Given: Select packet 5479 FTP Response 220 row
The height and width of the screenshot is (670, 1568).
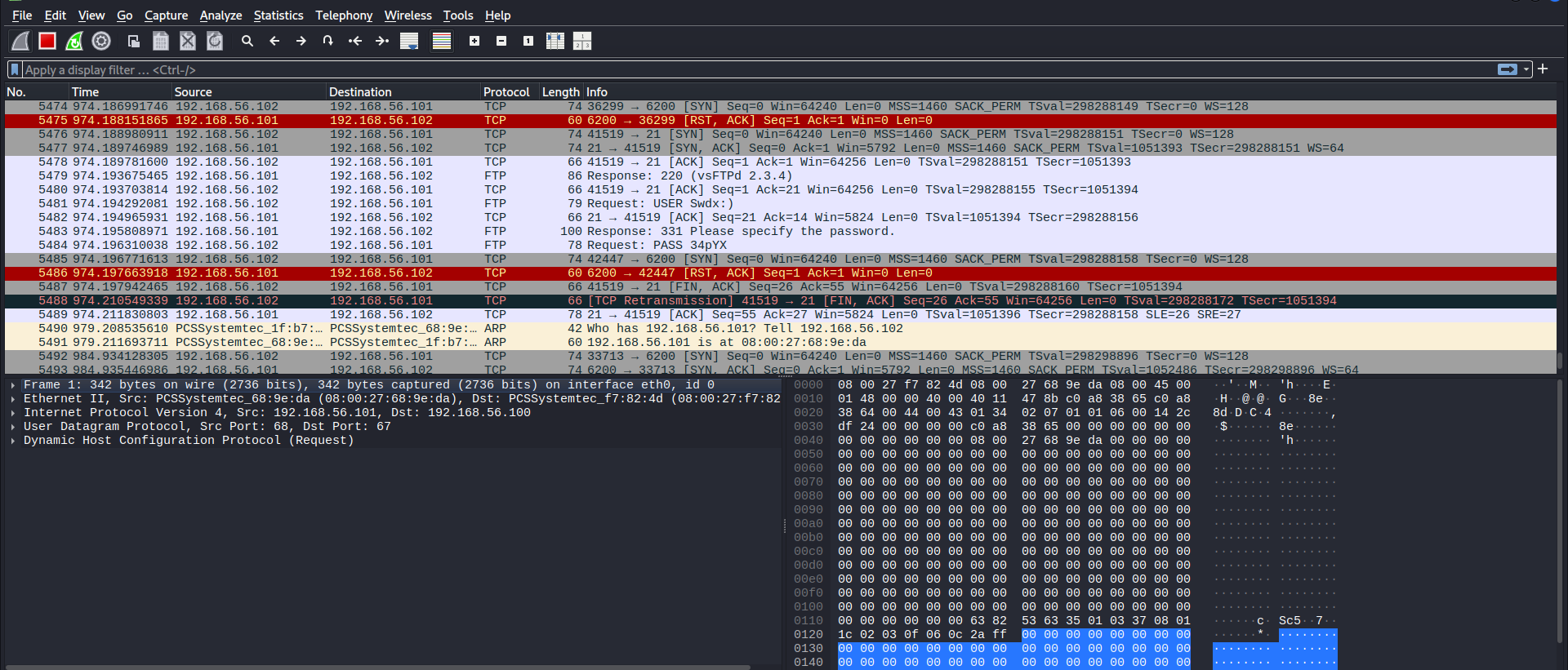Looking at the screenshot, I should [x=780, y=176].
